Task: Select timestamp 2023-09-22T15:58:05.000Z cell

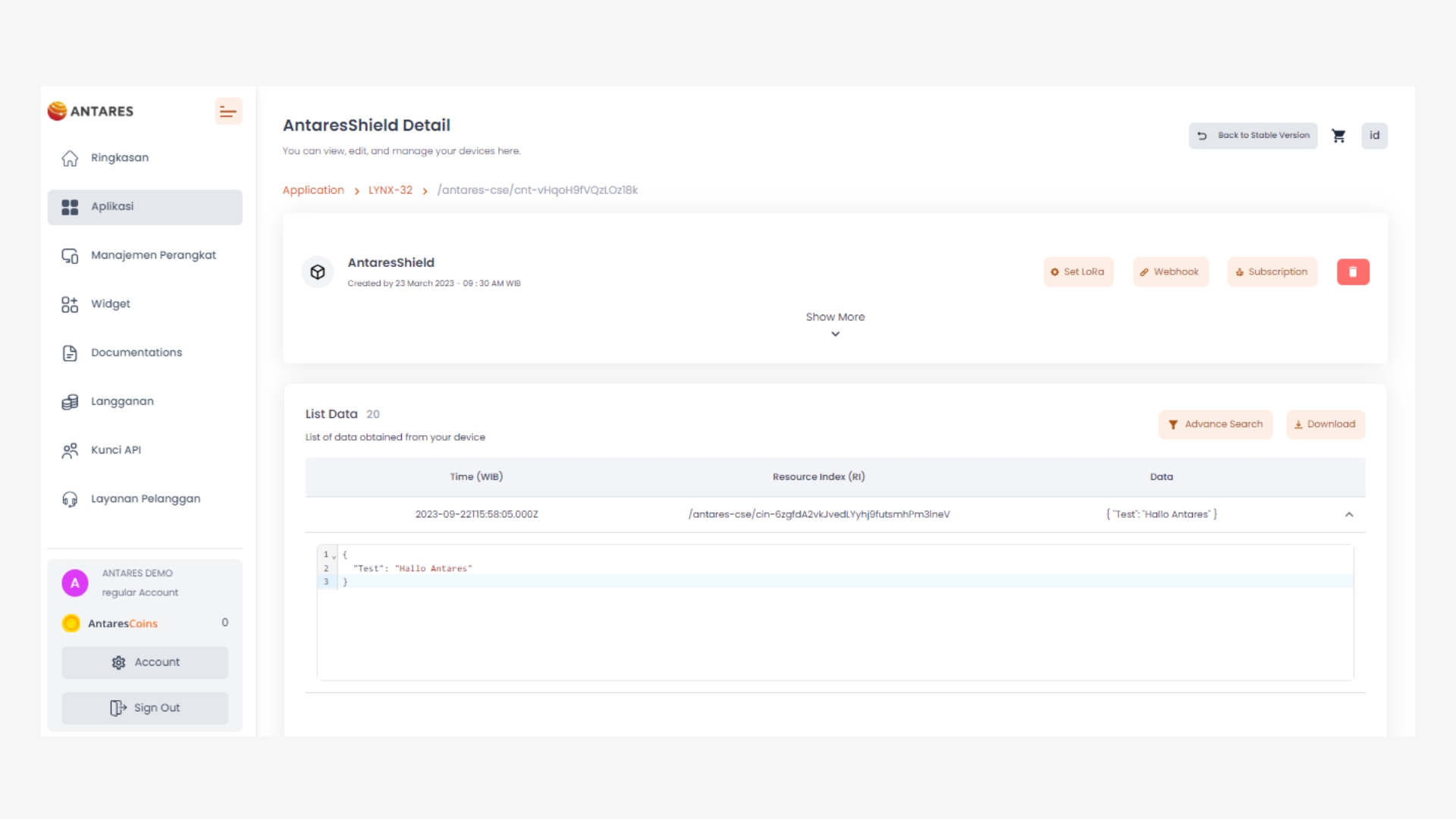Action: pos(476,514)
